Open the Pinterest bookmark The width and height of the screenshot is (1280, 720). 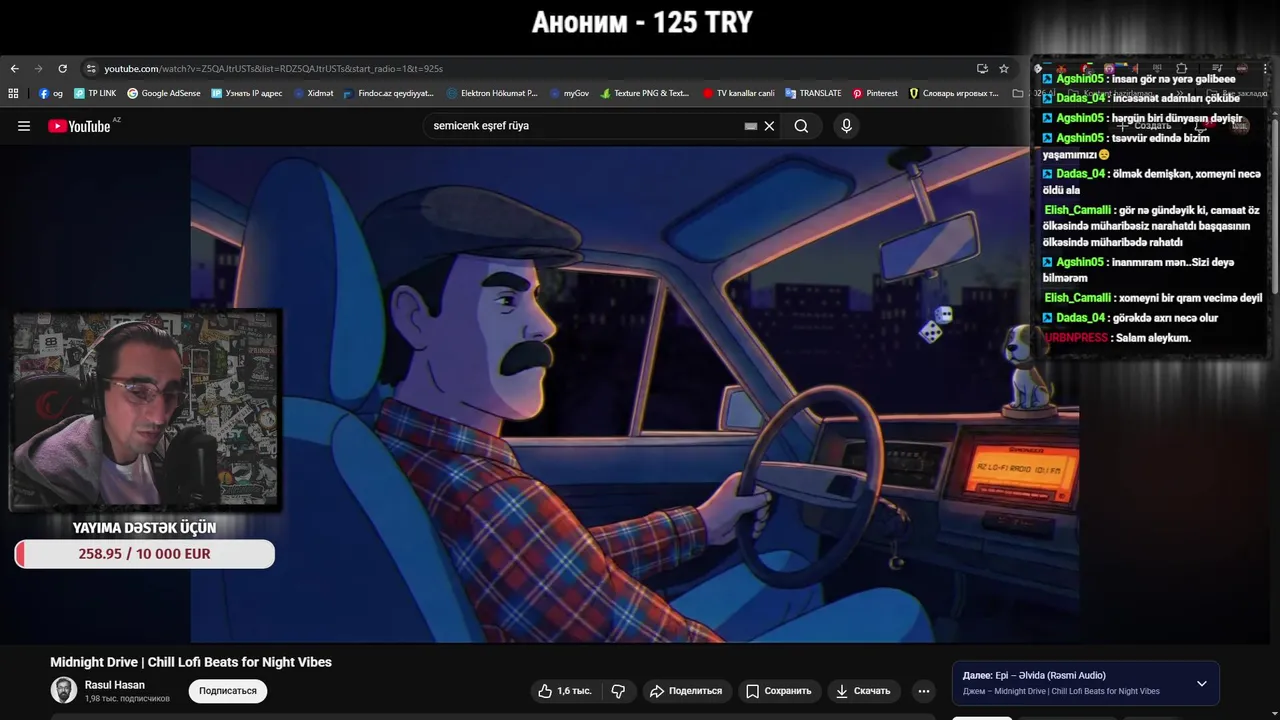[x=875, y=93]
